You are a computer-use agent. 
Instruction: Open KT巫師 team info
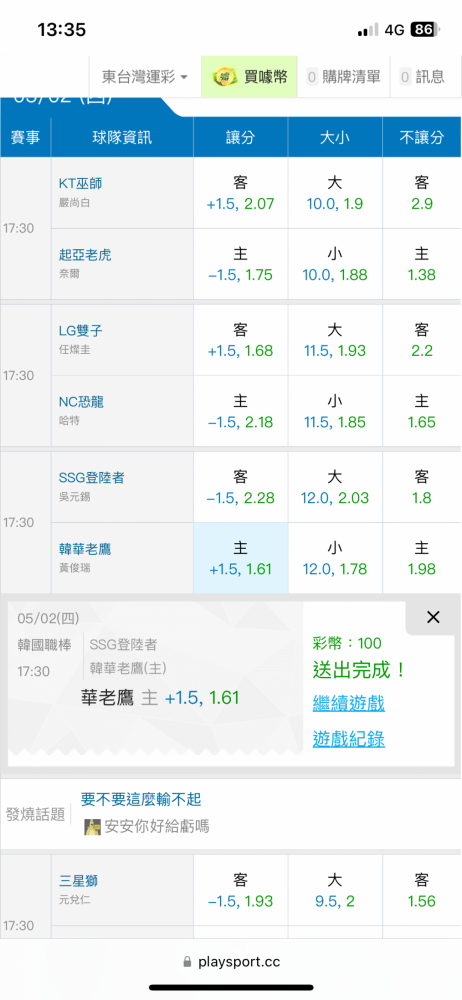(x=80, y=184)
